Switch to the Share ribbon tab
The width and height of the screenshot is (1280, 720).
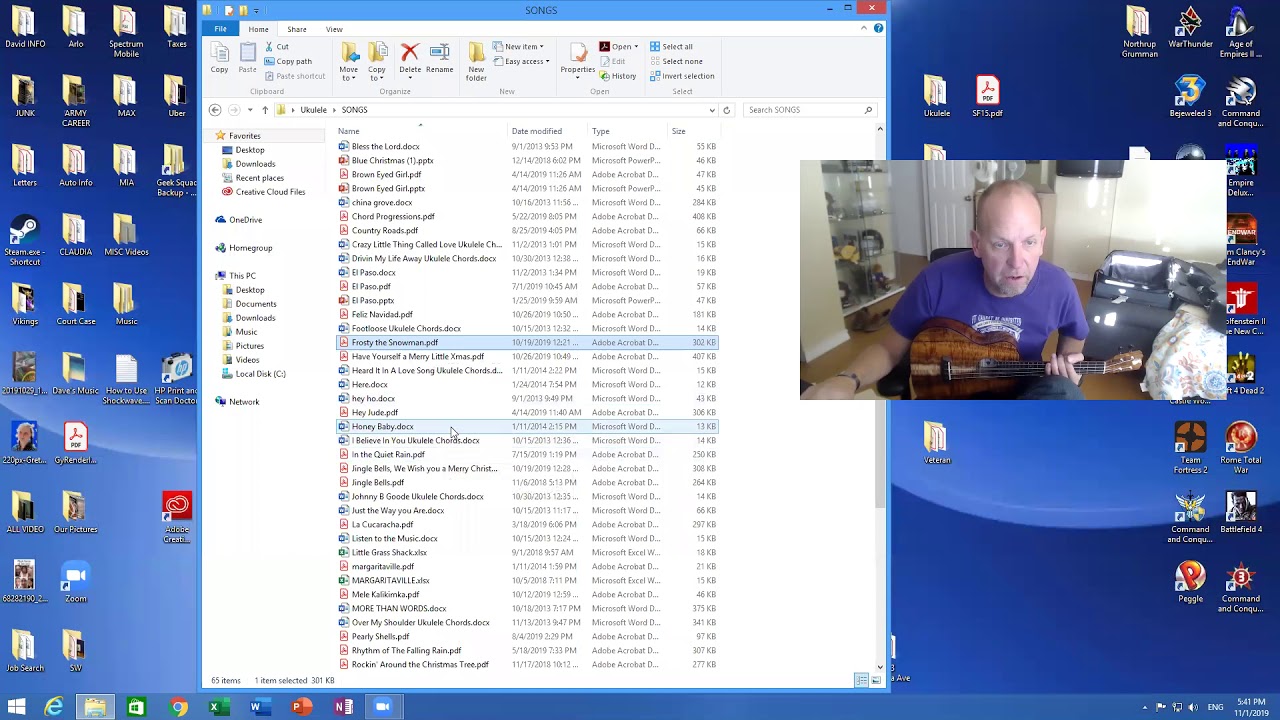[297, 29]
